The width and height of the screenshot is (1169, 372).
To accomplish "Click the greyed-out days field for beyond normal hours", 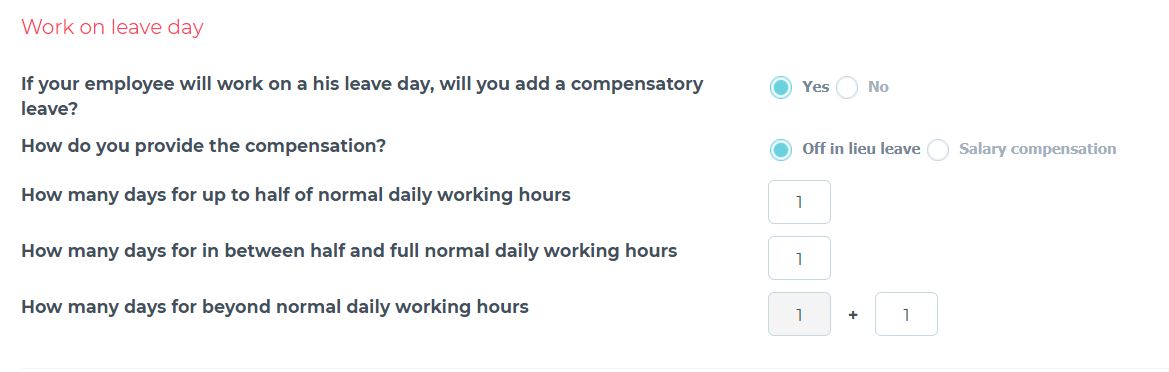I will click(x=799, y=314).
